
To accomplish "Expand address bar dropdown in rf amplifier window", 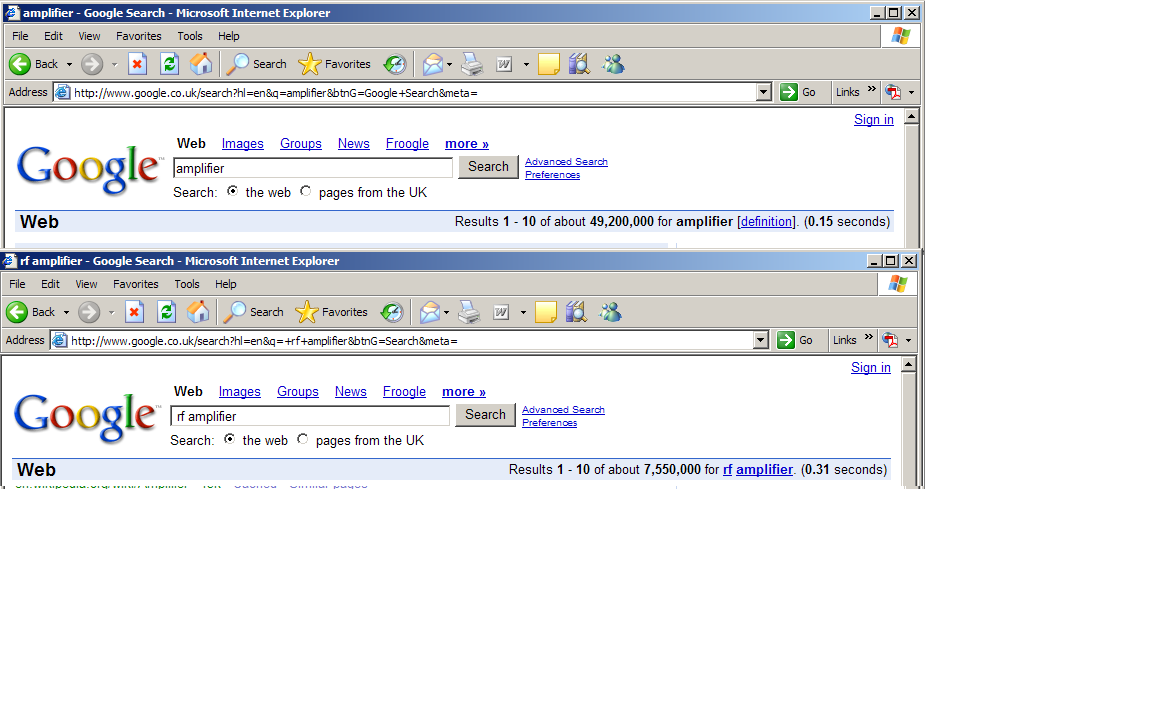I will click(761, 340).
